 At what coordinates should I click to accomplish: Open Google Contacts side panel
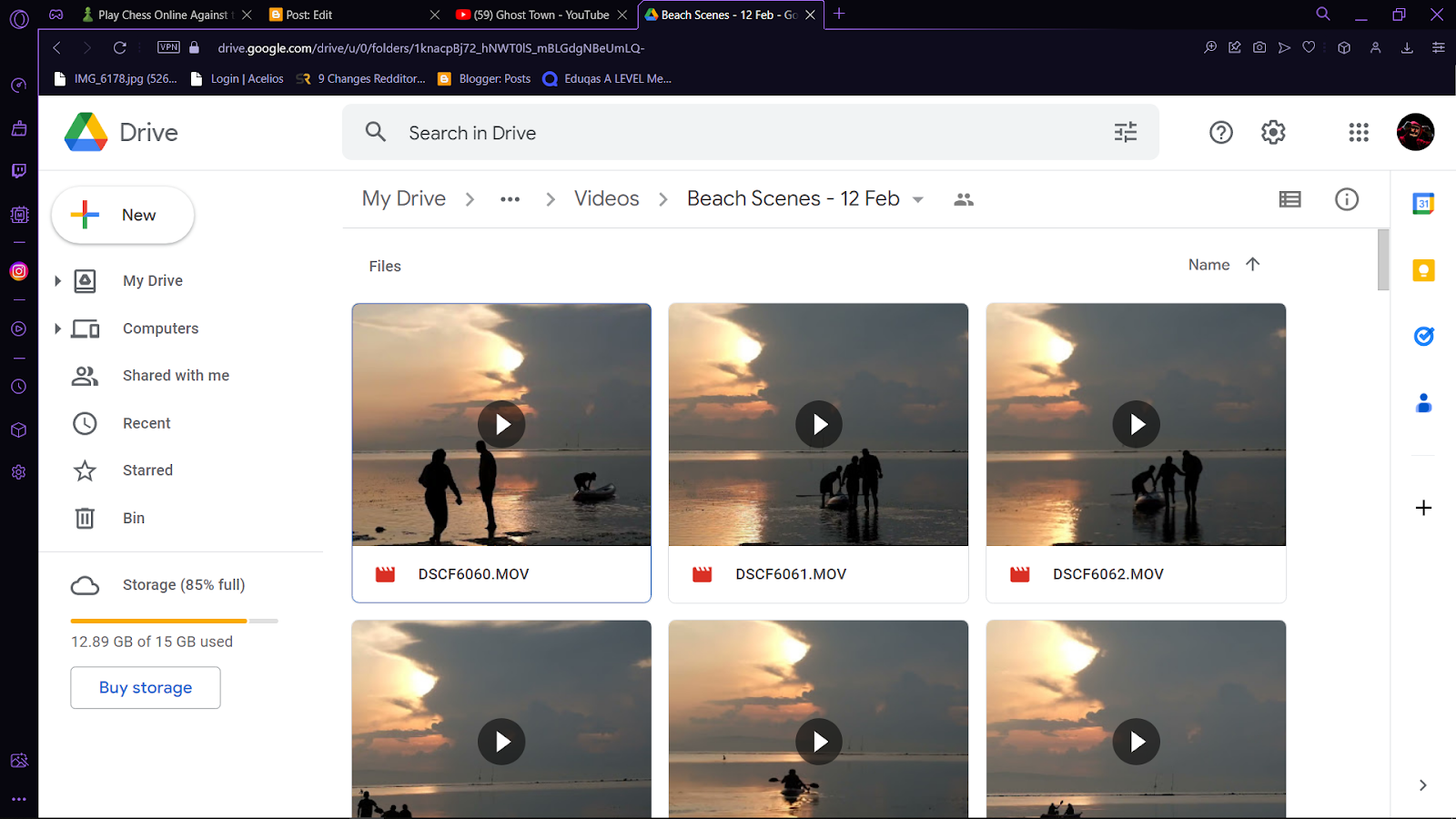[x=1423, y=403]
